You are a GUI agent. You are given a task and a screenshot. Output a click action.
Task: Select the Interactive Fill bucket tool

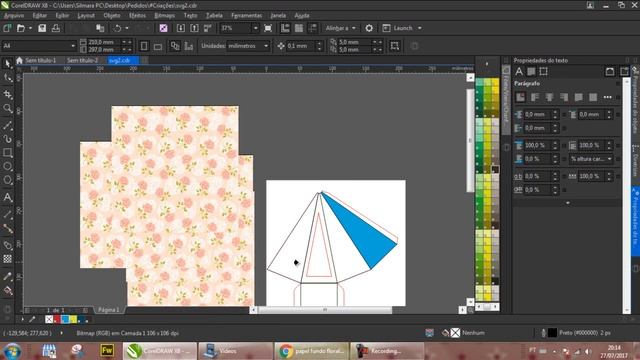coord(7,291)
